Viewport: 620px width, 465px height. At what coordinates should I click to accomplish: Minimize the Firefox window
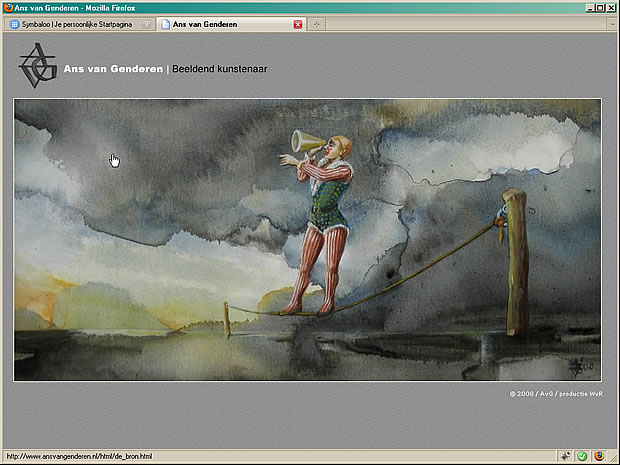click(590, 8)
